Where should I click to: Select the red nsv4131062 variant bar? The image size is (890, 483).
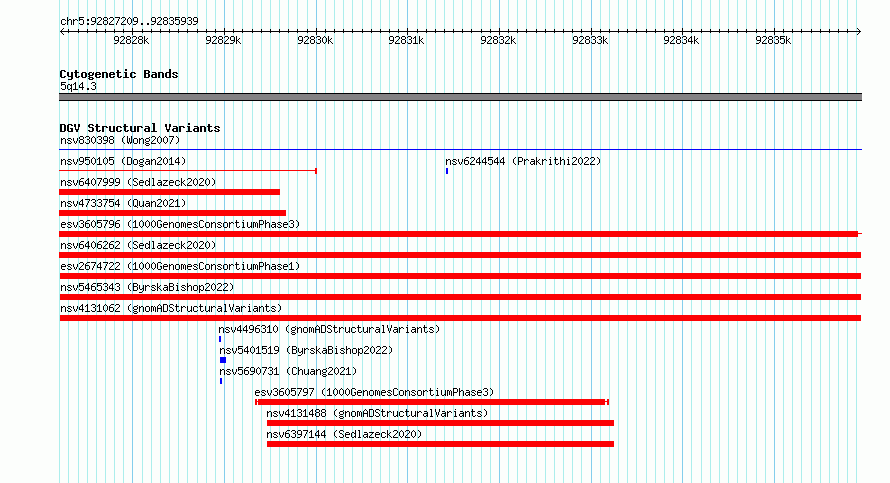pos(460,318)
